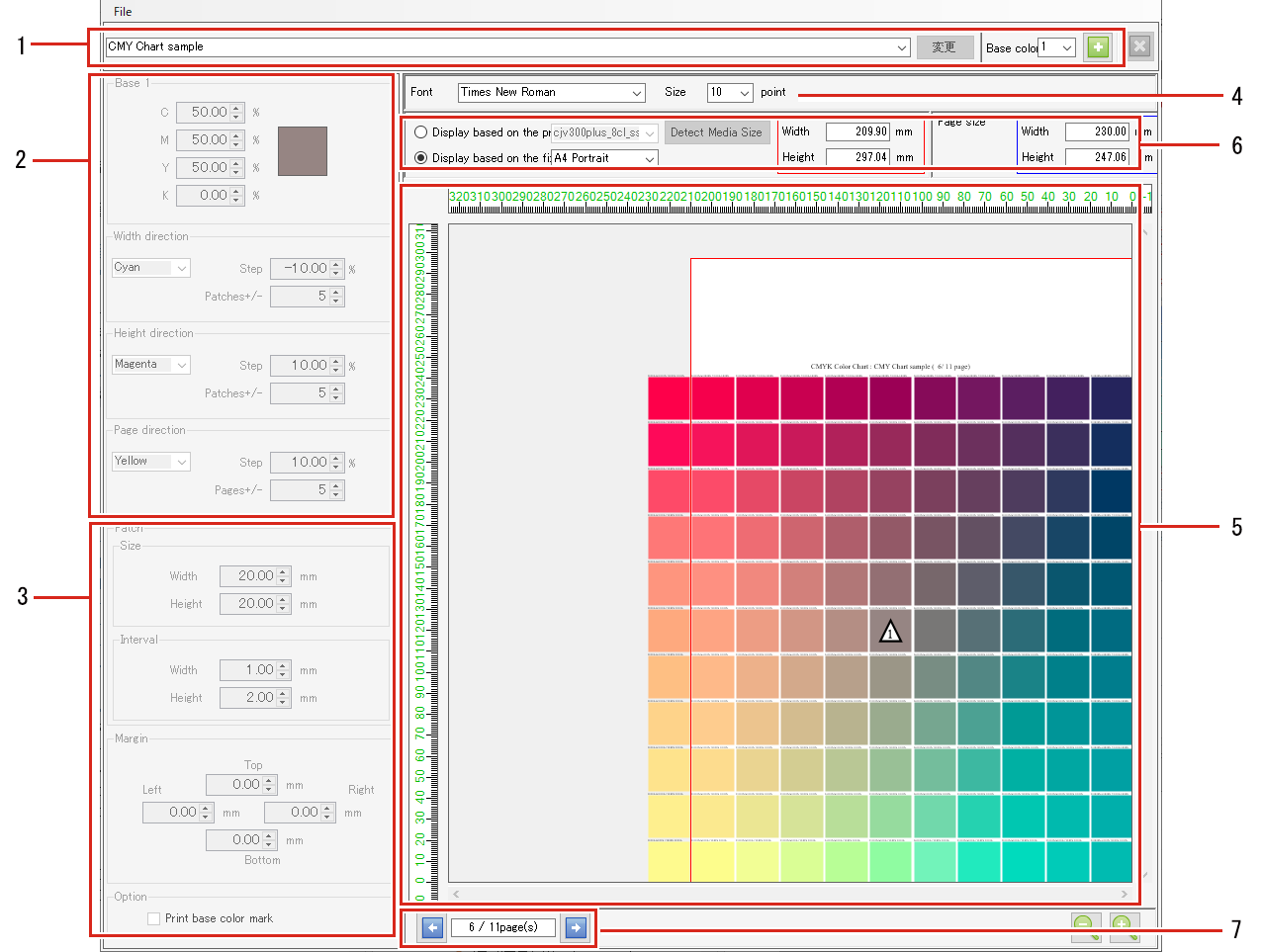Screen dimensions: 1262x952
Task: Add a new base color with green plus icon
Action: (x=1098, y=46)
